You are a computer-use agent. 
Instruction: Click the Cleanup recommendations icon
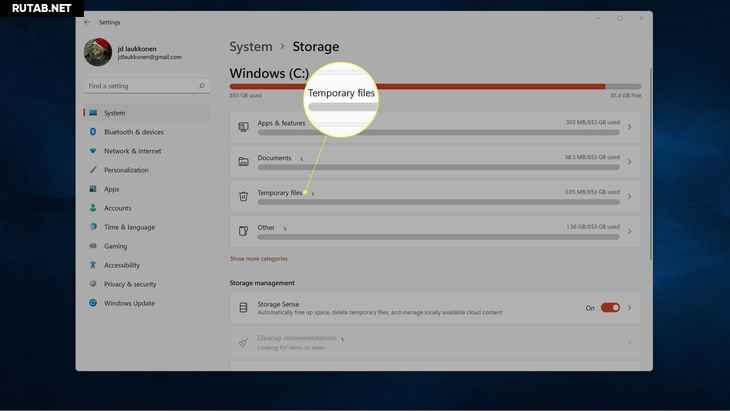point(243,343)
